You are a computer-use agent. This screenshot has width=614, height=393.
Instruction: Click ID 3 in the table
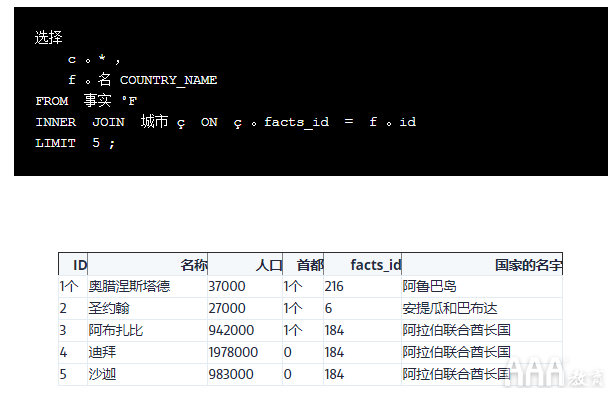(63, 330)
